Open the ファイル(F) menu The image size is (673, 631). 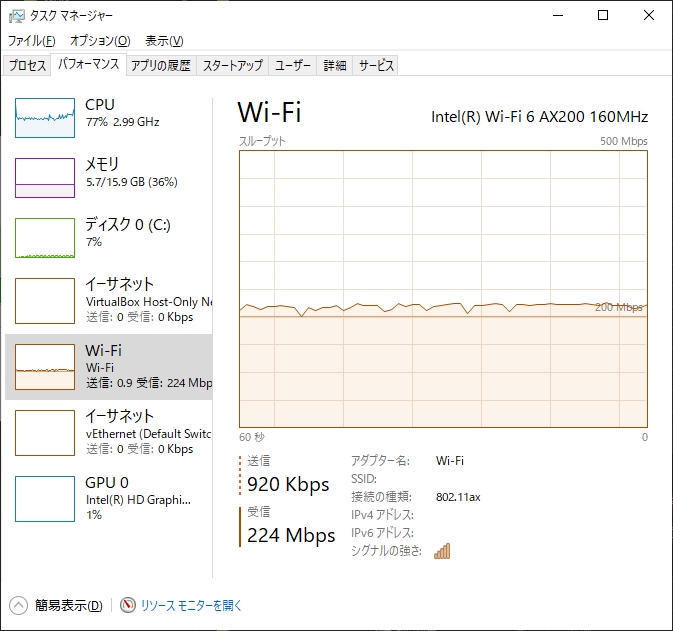click(32, 41)
